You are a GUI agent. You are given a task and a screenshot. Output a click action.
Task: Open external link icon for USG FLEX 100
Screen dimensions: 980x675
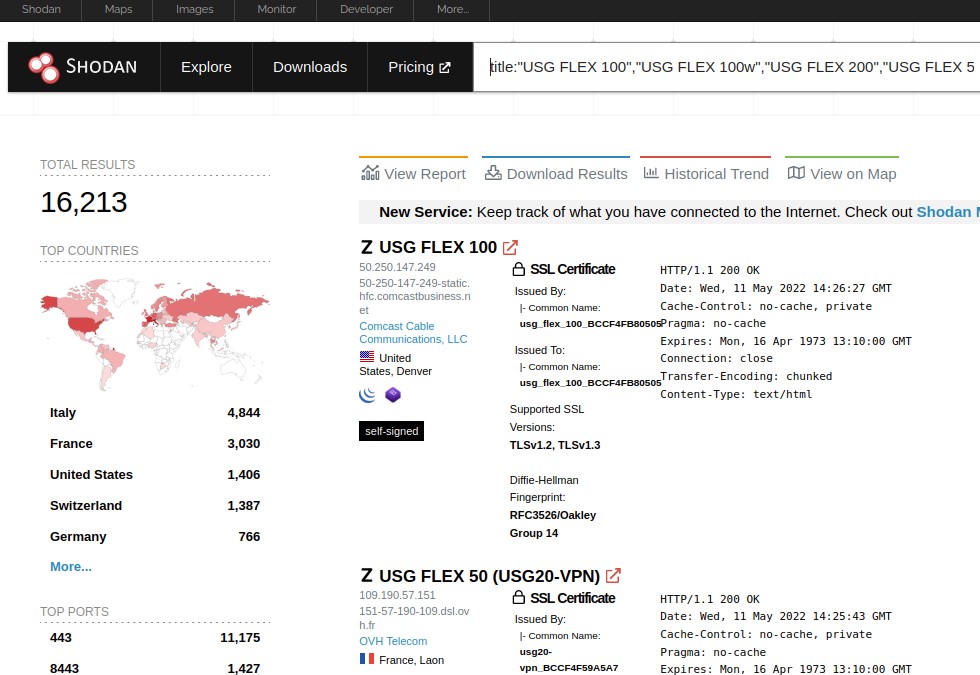pyautogui.click(x=511, y=247)
